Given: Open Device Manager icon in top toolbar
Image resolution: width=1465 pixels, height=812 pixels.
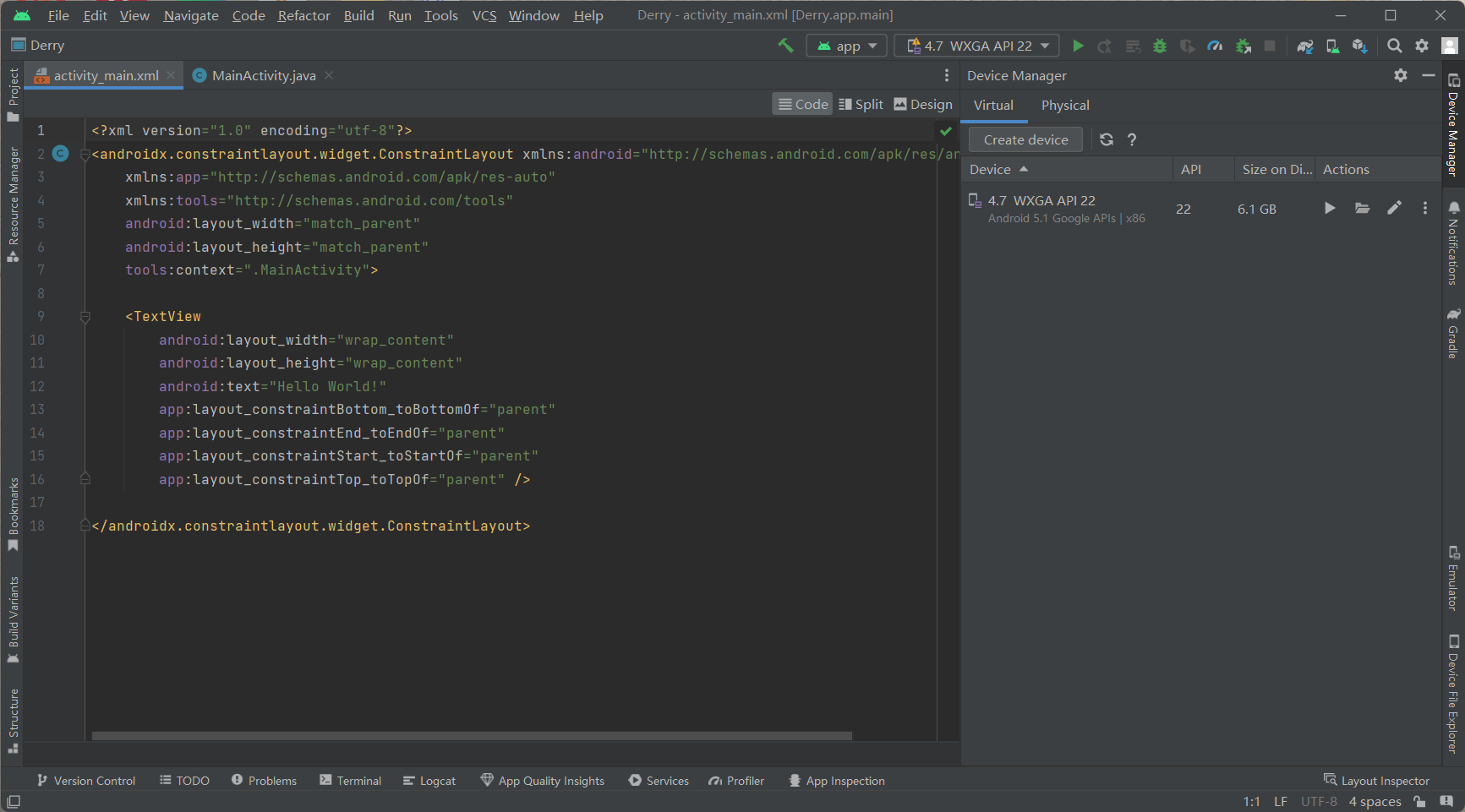Looking at the screenshot, I should (x=1332, y=46).
